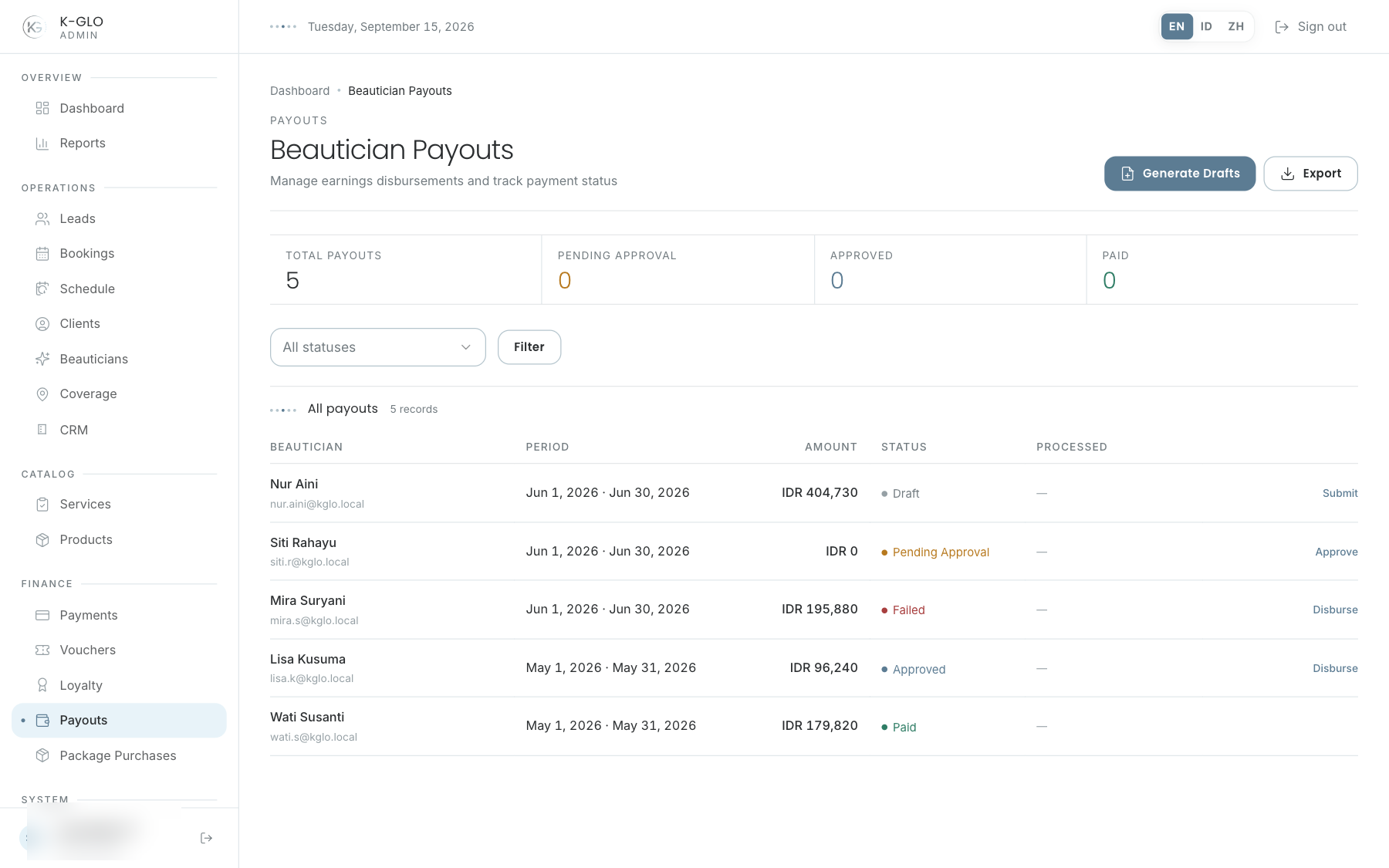
Task: Switch language to ID
Action: click(1206, 26)
